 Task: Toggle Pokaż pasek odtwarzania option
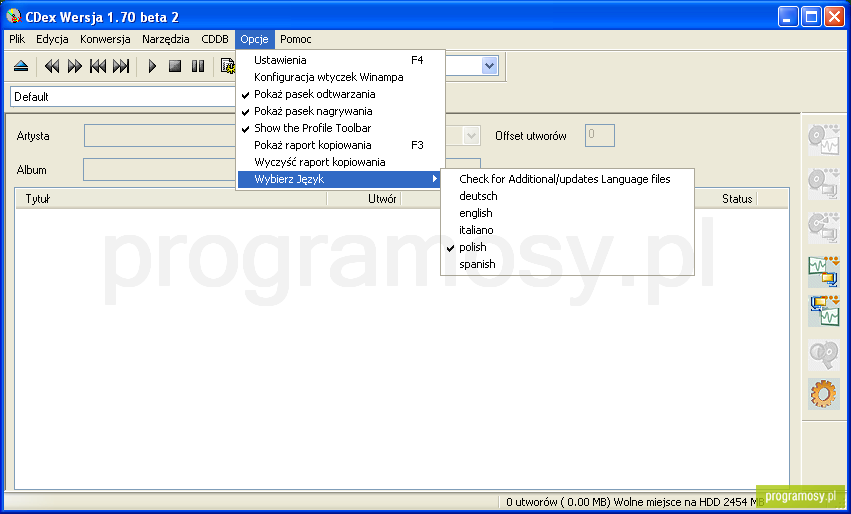pos(341,94)
